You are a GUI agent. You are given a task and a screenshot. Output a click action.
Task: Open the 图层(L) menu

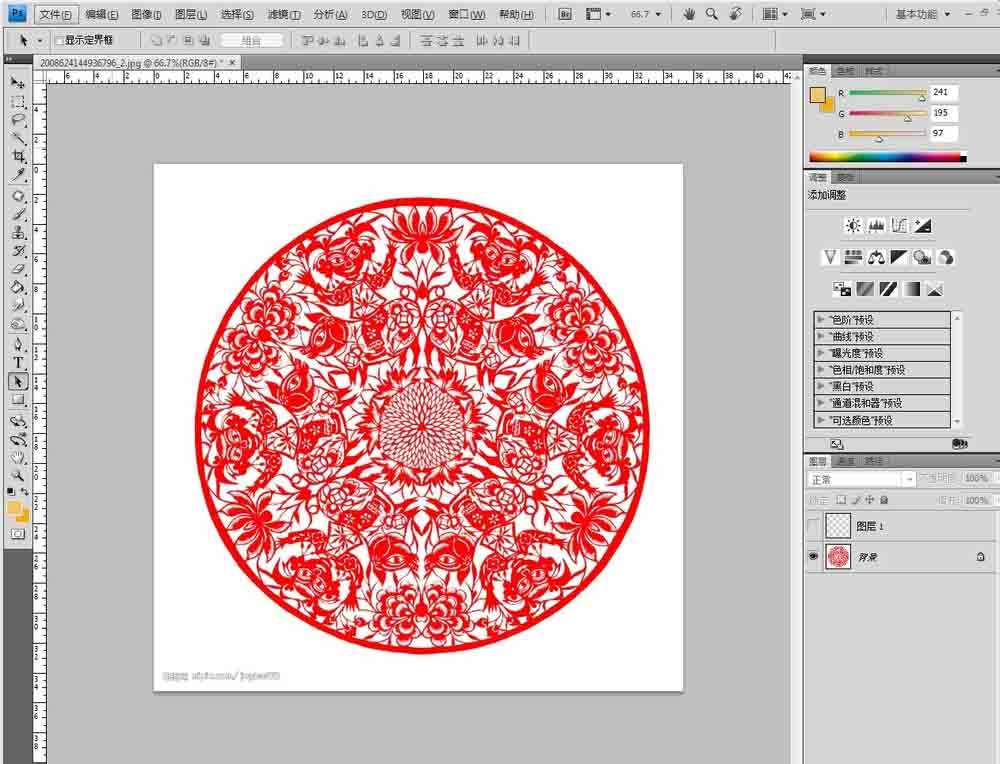point(191,14)
